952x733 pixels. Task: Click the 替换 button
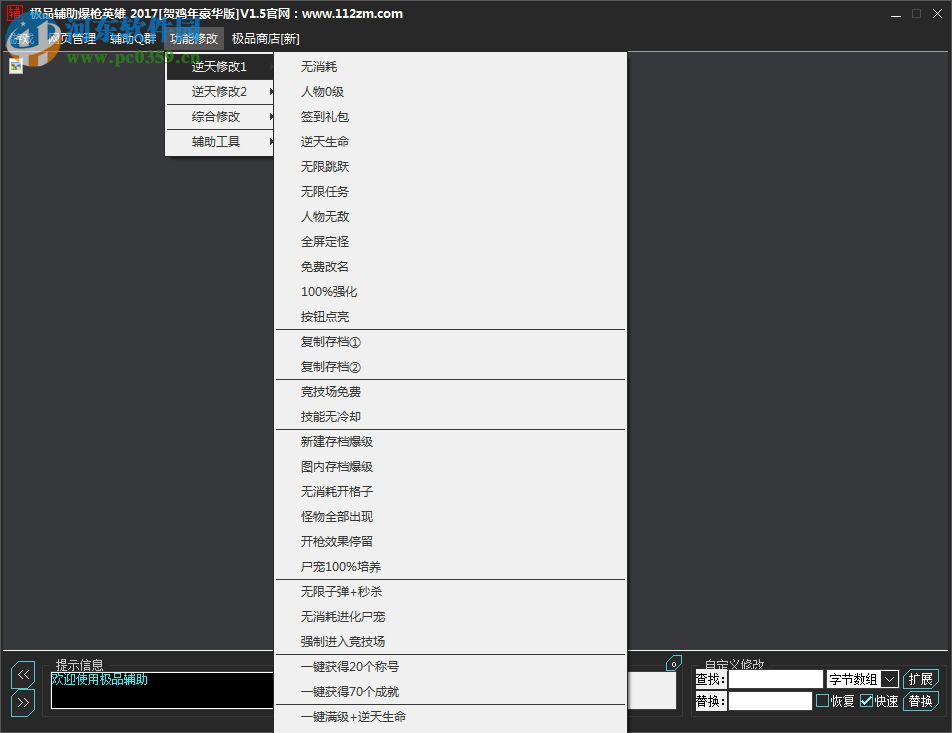(921, 701)
